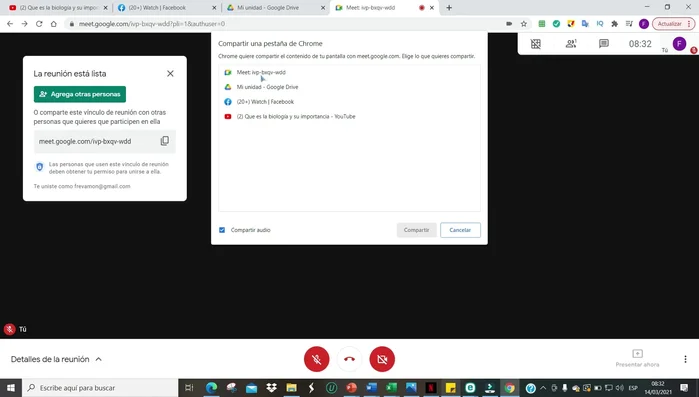Turn on the microphone in Meet
The width and height of the screenshot is (699, 397).
317,359
